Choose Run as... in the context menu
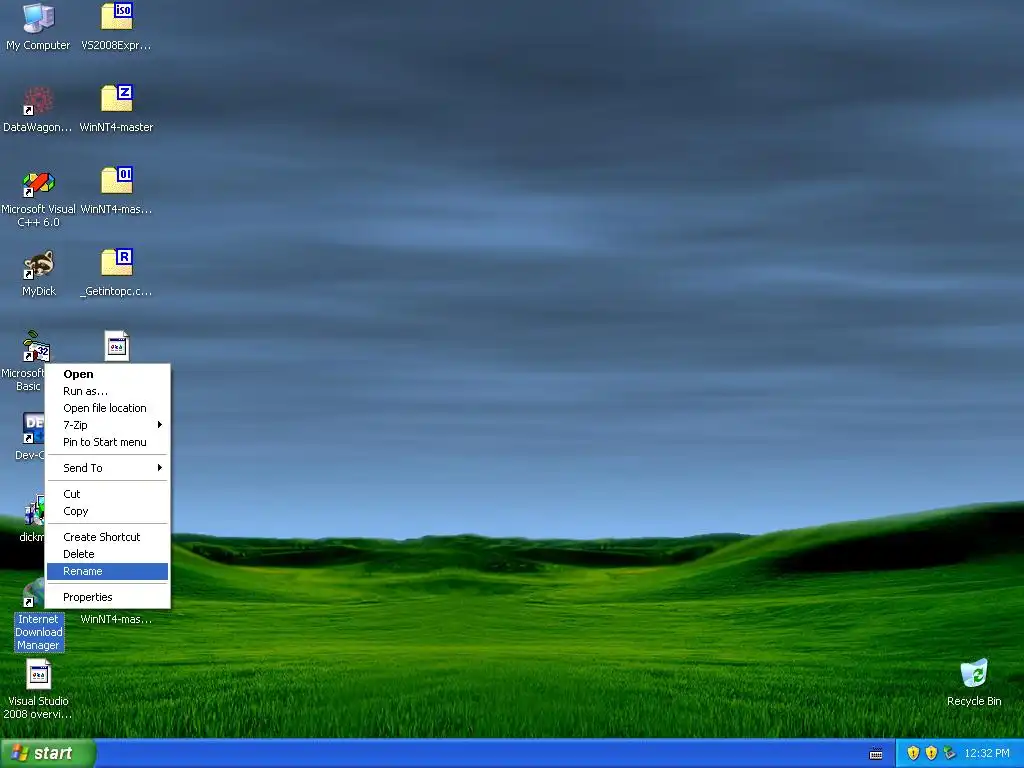The image size is (1024, 768). click(x=108, y=391)
